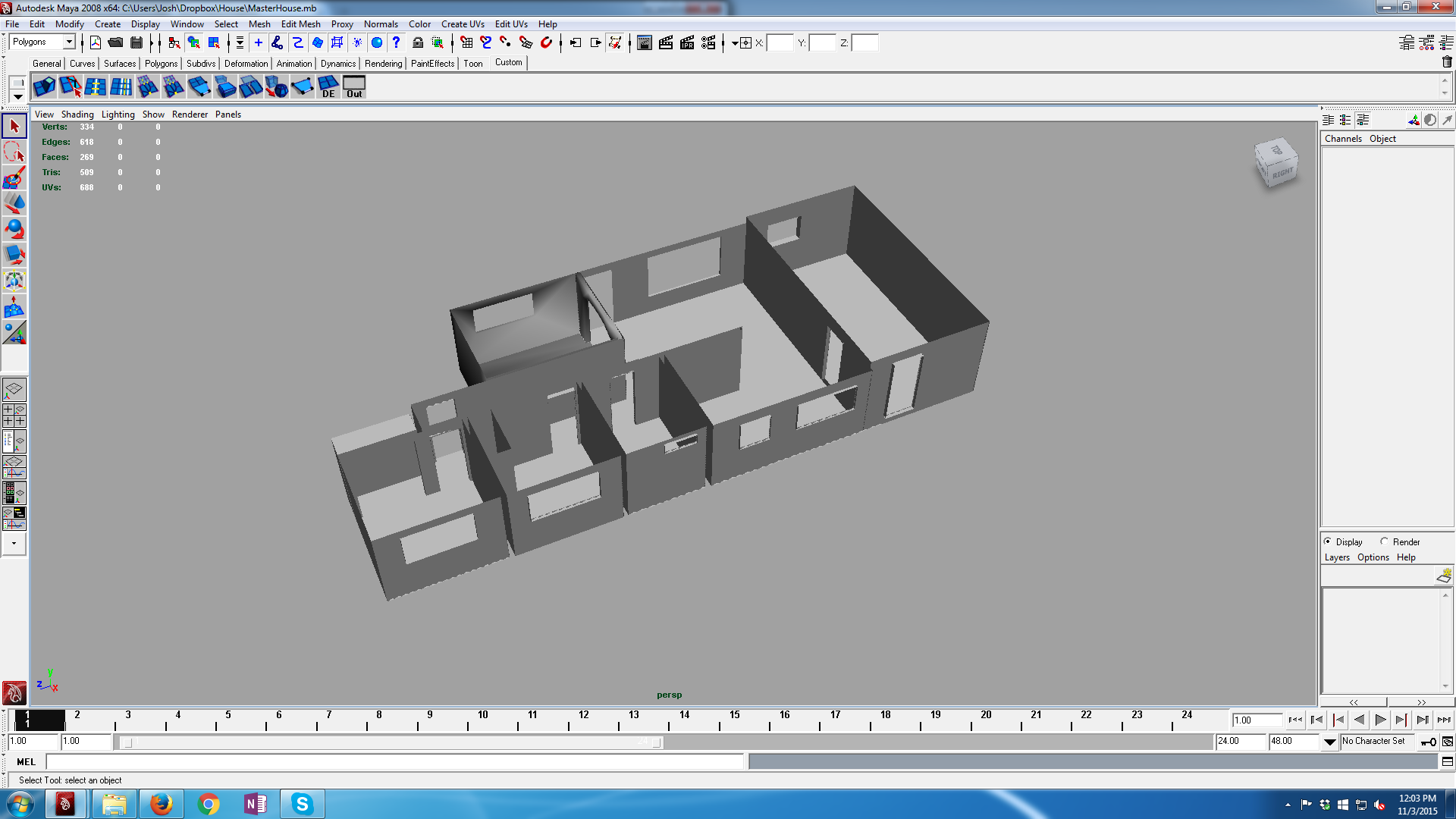The width and height of the screenshot is (1456, 819).
Task: Choose the Paint Selection tool
Action: coord(14,178)
